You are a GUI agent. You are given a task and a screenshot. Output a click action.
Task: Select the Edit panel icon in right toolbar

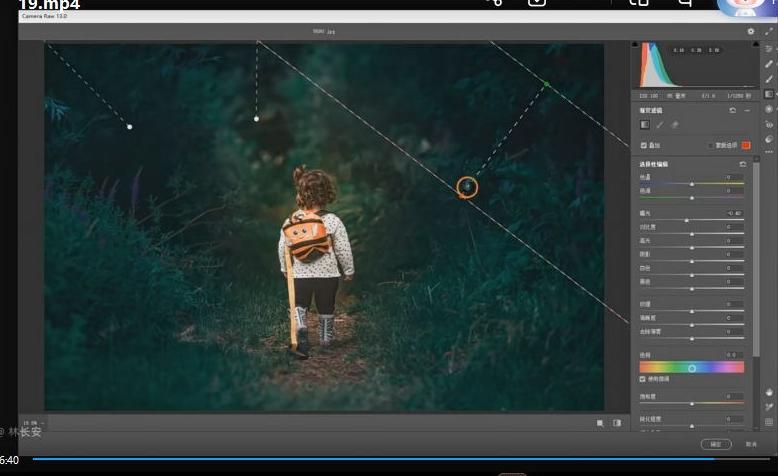769,49
